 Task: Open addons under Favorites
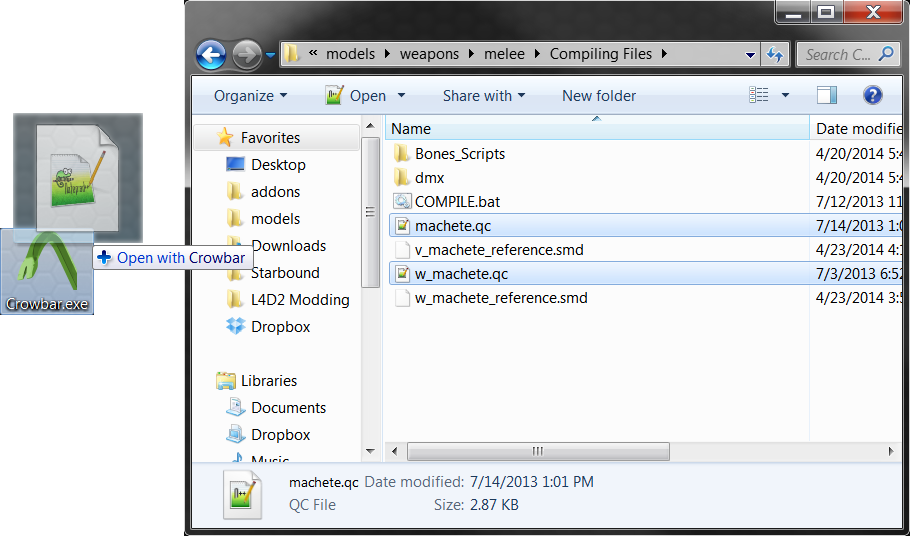275,191
